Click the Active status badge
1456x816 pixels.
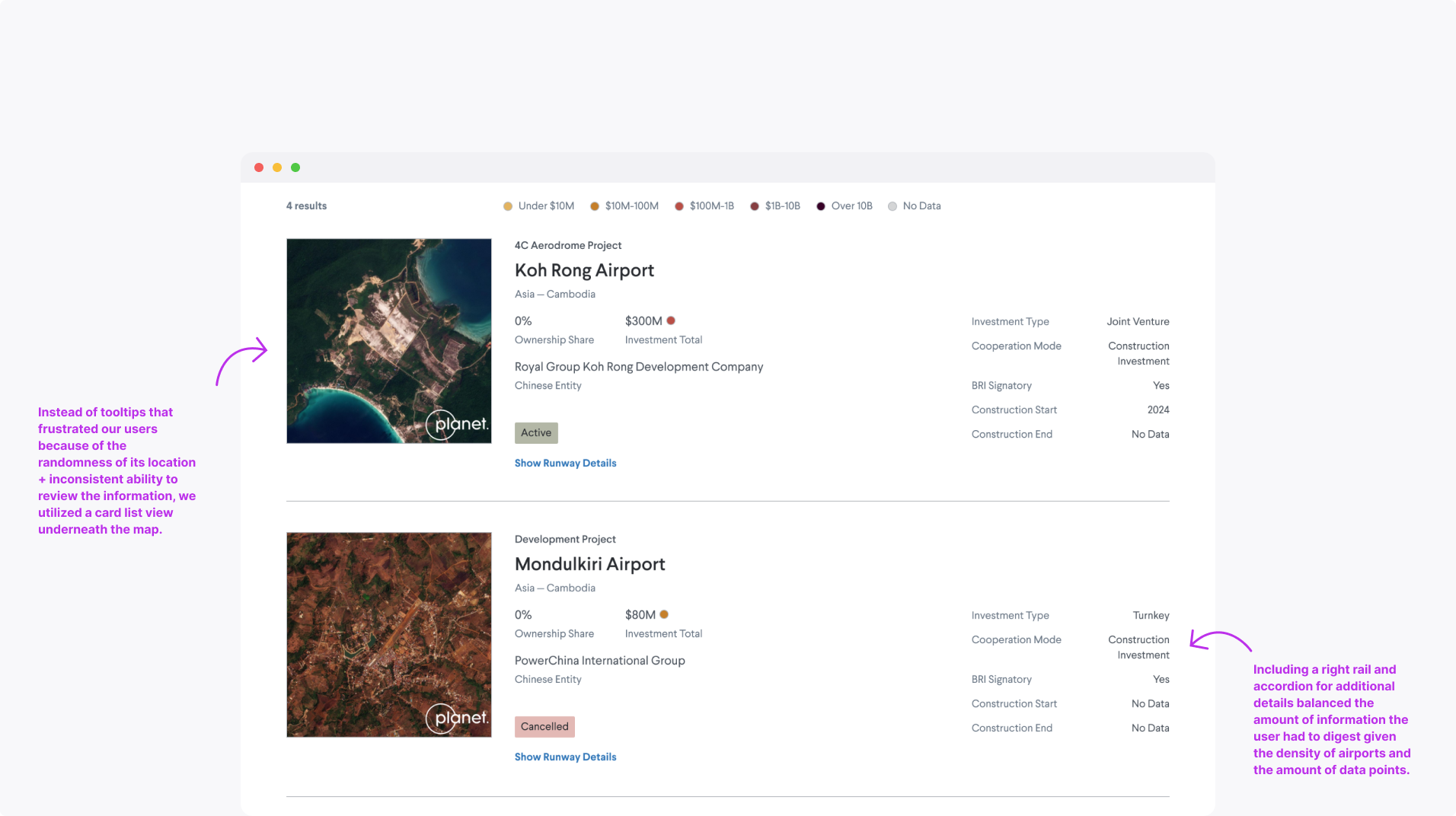click(536, 433)
